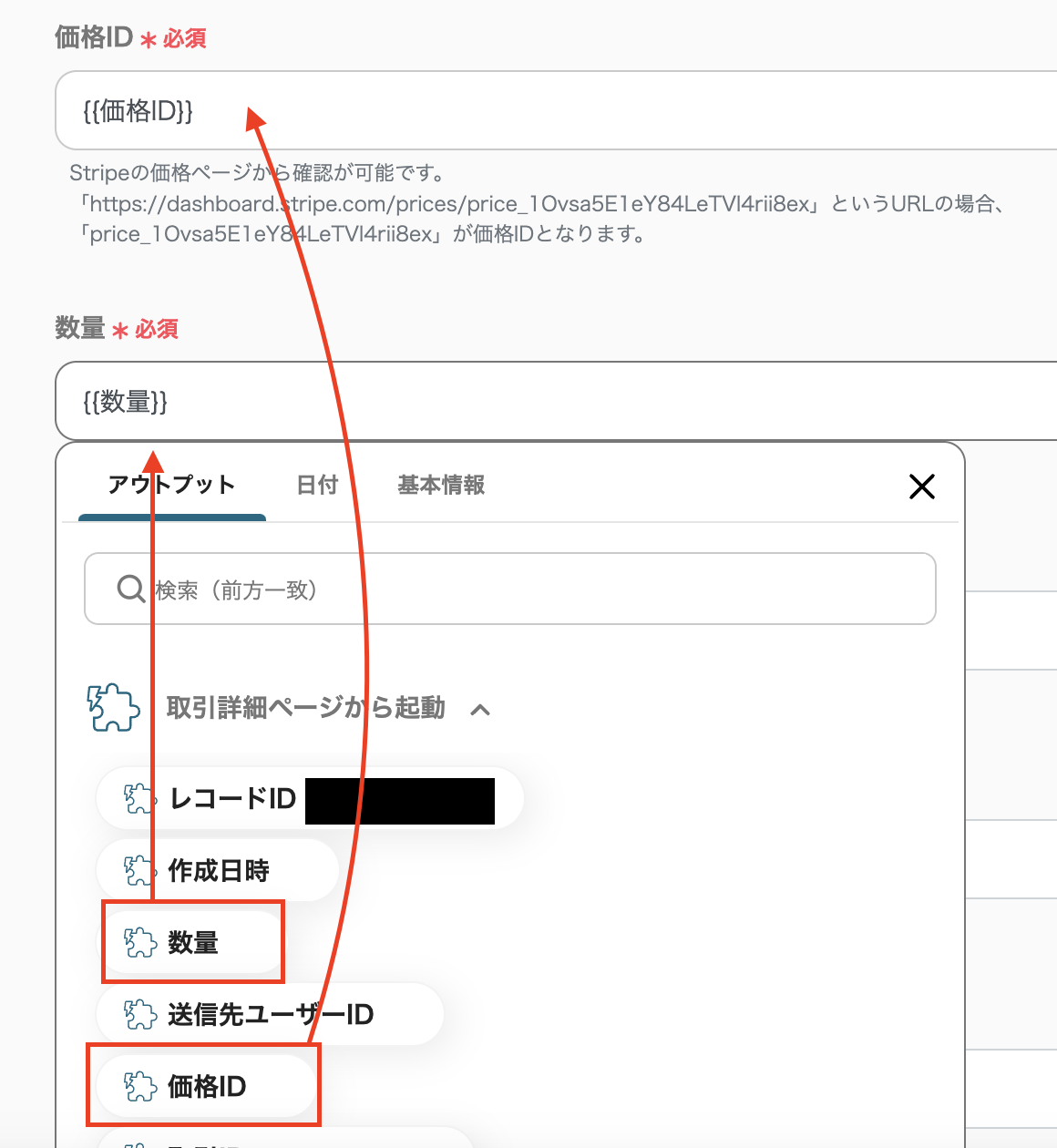Screen dimensions: 1057x1148
Task: Click the 数量 input field
Action: tap(556, 401)
